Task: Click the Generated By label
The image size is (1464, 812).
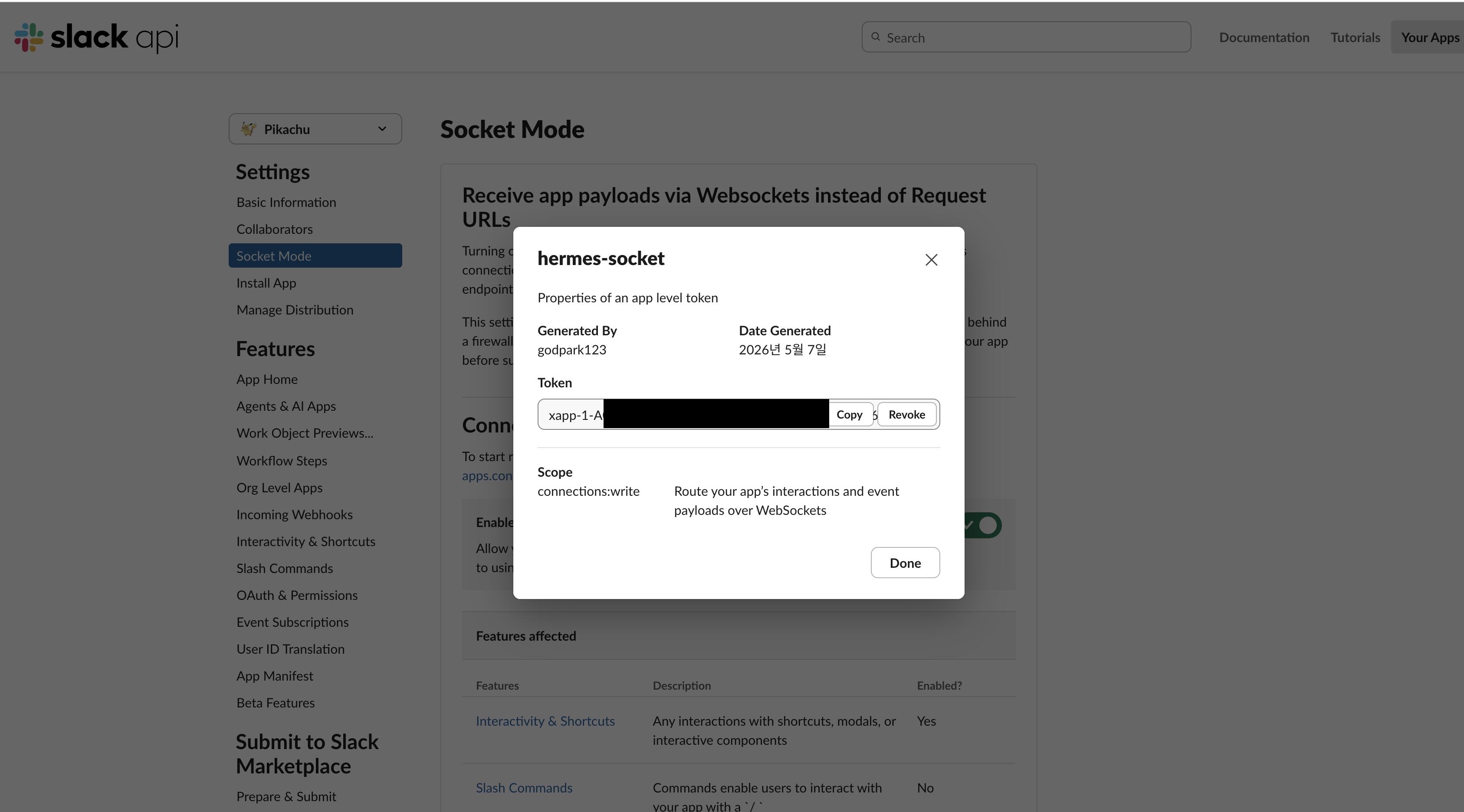Action: tap(577, 331)
